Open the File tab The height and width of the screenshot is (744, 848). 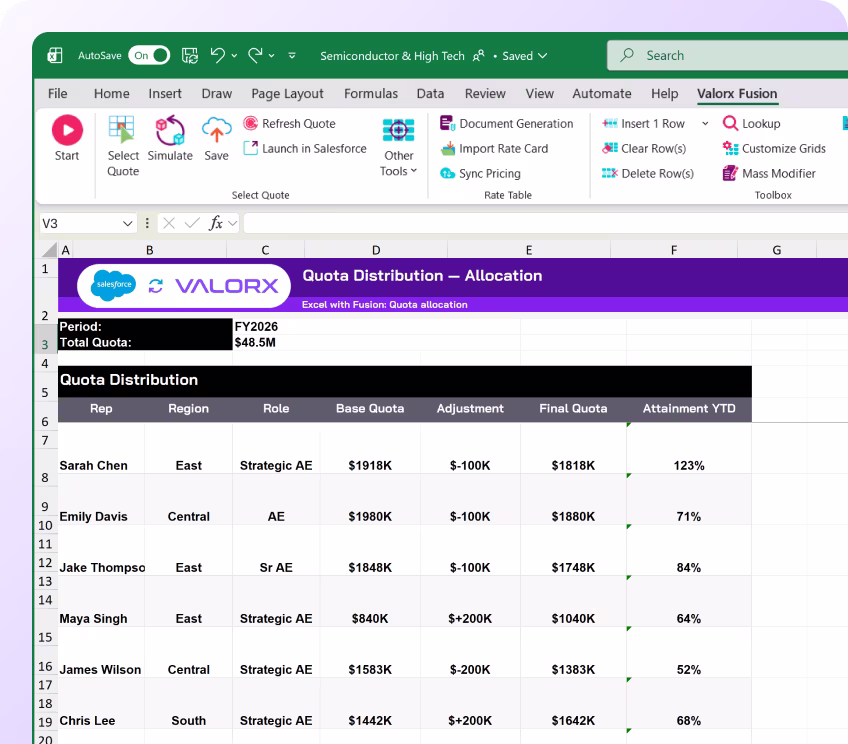pyautogui.click(x=57, y=94)
